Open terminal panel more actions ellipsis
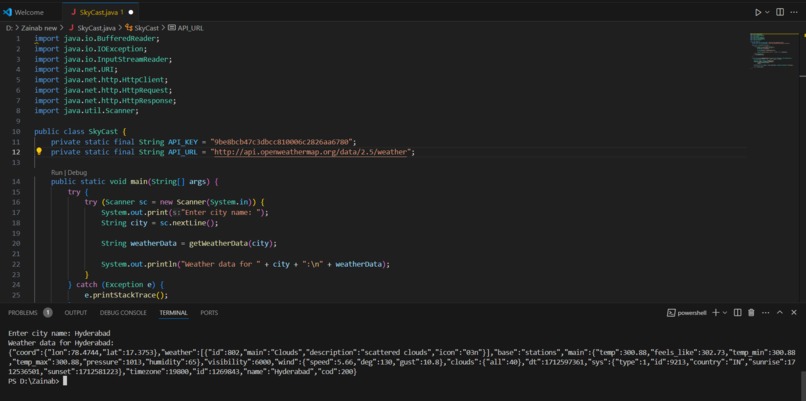This screenshot has height=401, width=806. [766, 313]
